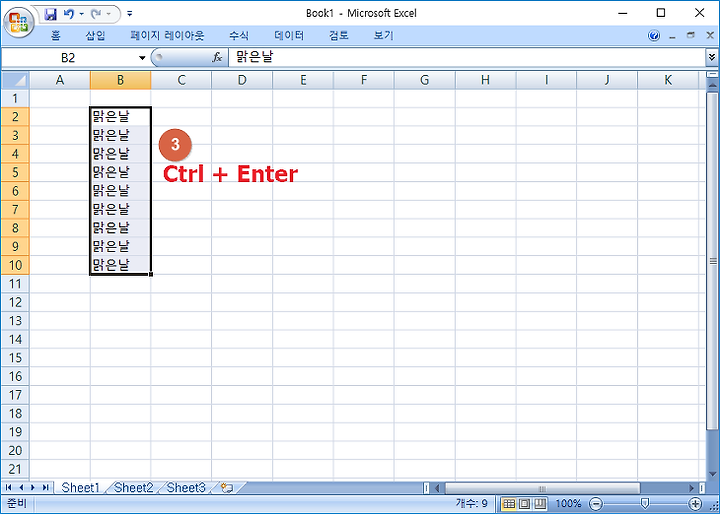Switch to Page Break Preview icon
720x514 pixels.
(x=540, y=504)
